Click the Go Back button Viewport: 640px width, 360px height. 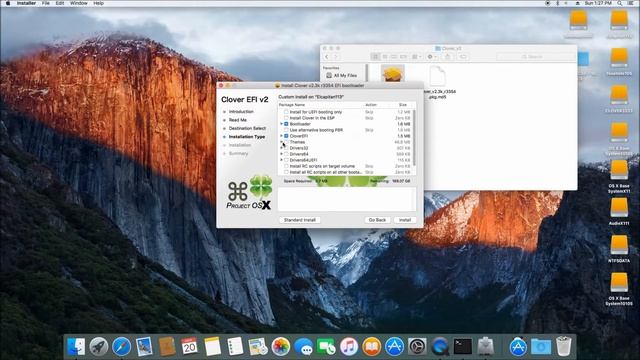377,220
